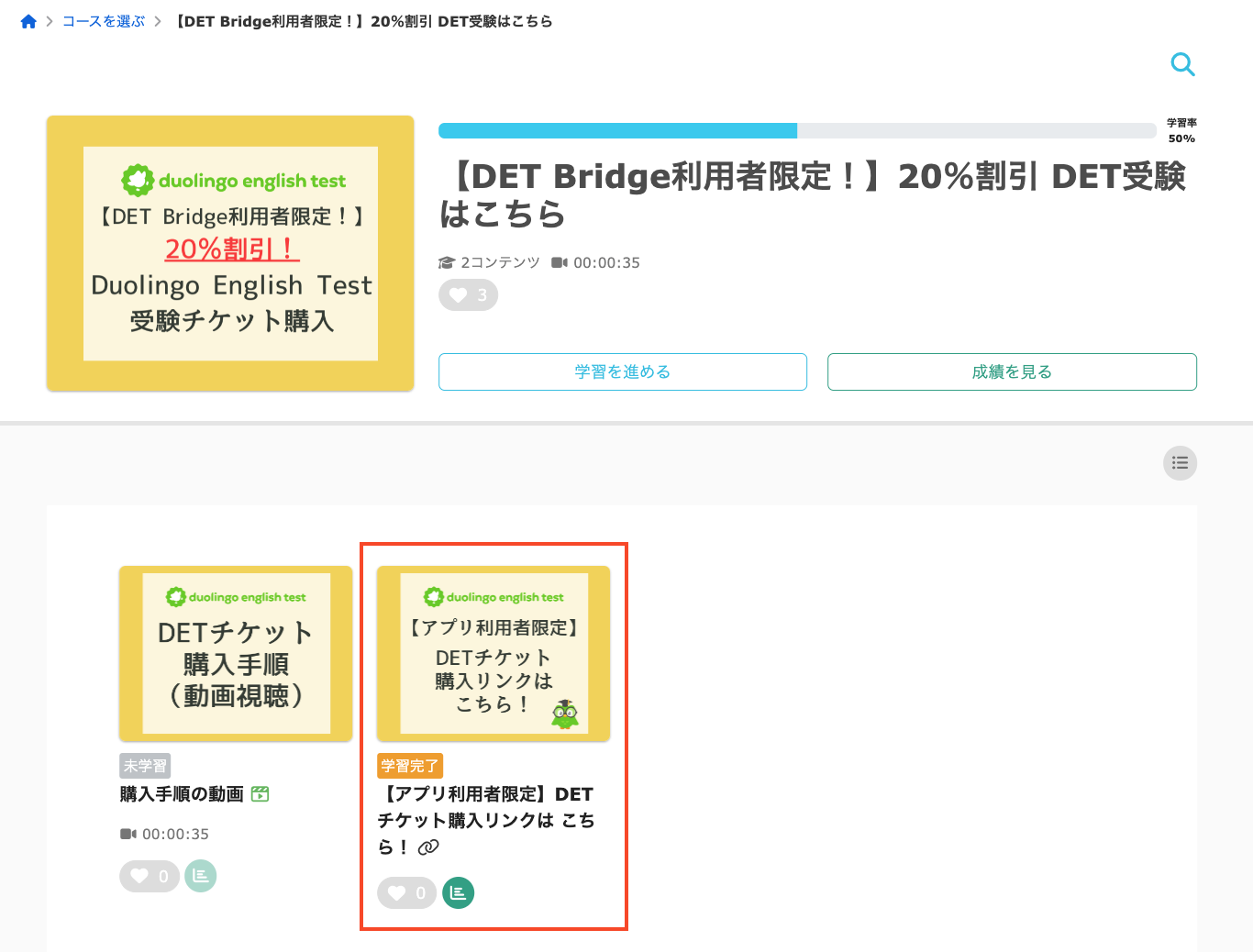Viewport: 1253px width, 952px height.
Task: Open the DETチケット購入手順 video thumbnail
Action: 236,653
